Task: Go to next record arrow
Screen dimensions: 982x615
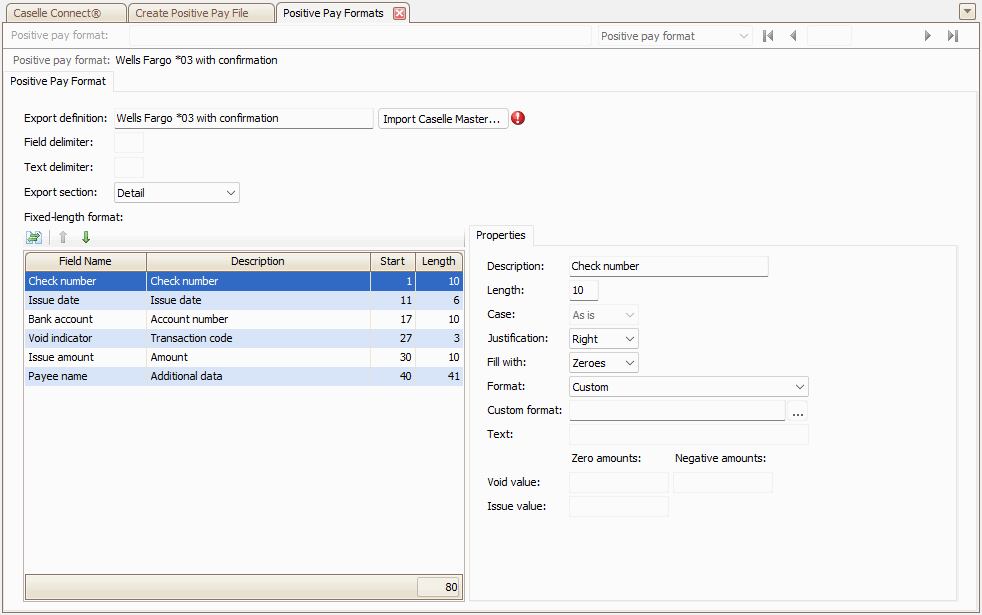Action: (928, 36)
